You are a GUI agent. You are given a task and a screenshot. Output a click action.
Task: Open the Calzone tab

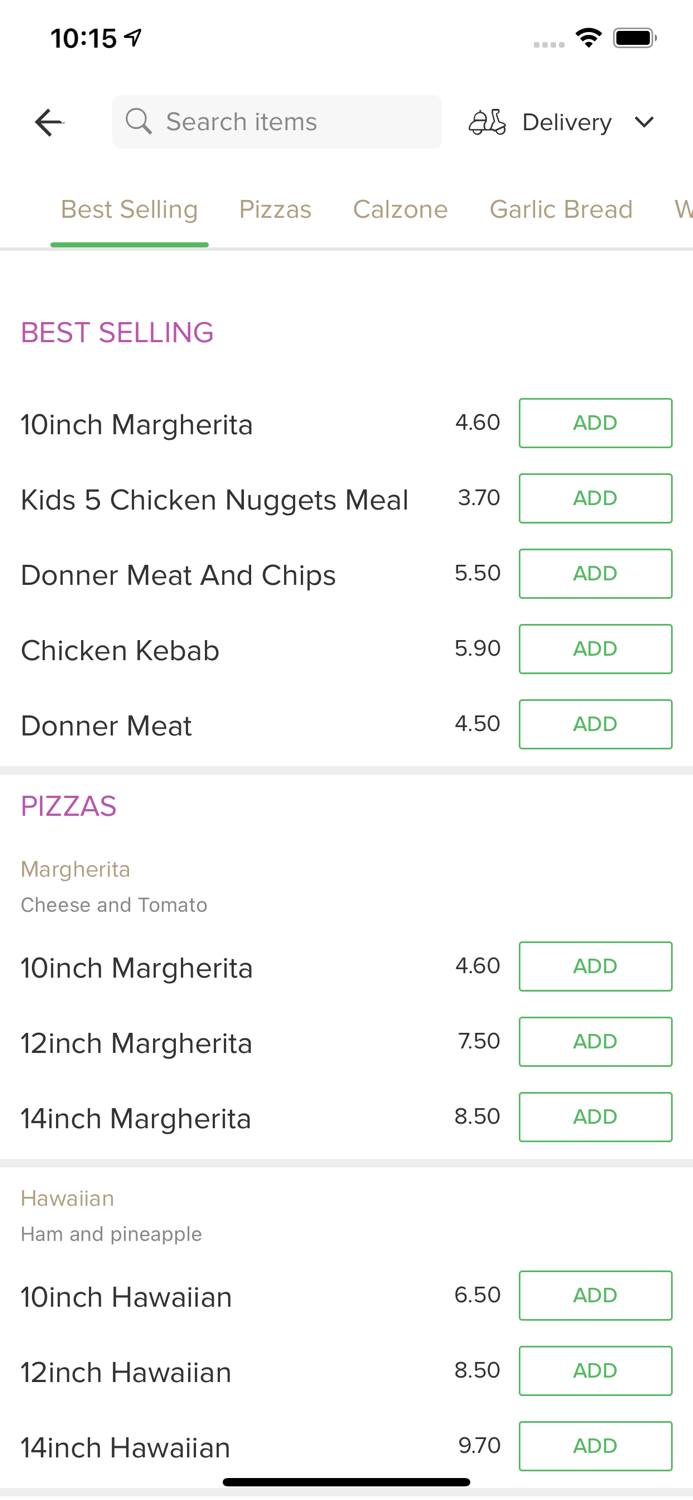(x=400, y=210)
